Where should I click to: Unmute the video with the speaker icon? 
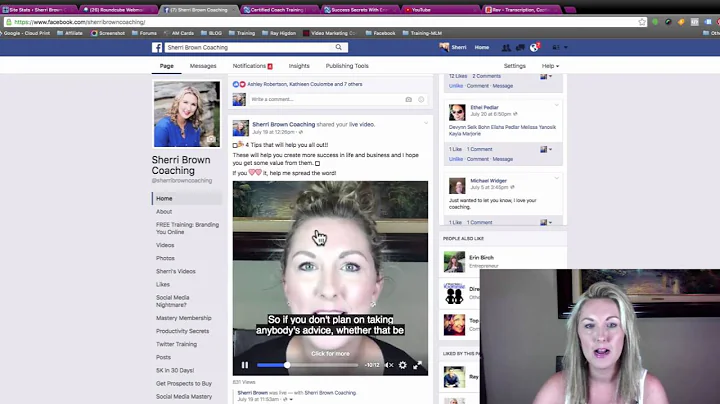(x=389, y=365)
